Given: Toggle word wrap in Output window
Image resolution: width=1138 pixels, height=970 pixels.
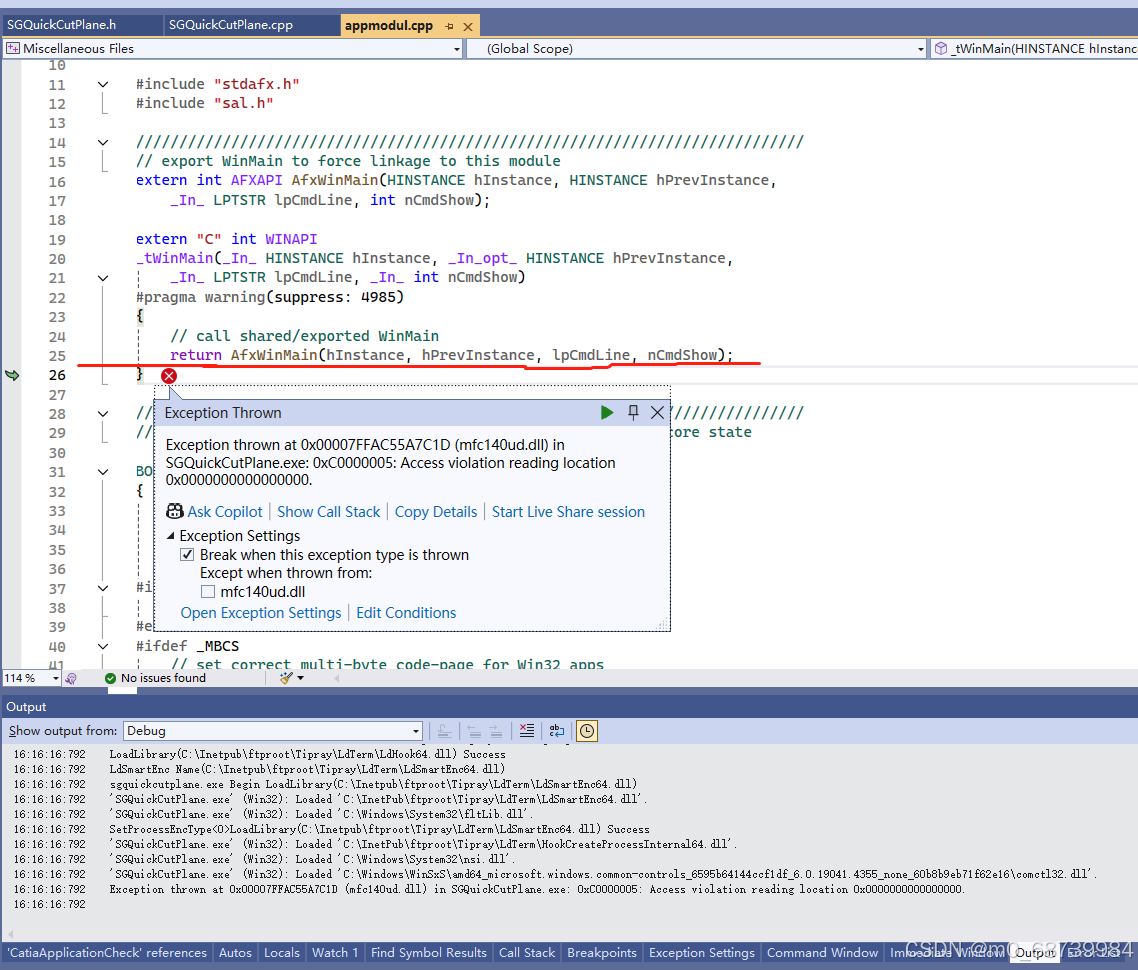Looking at the screenshot, I should (x=556, y=731).
